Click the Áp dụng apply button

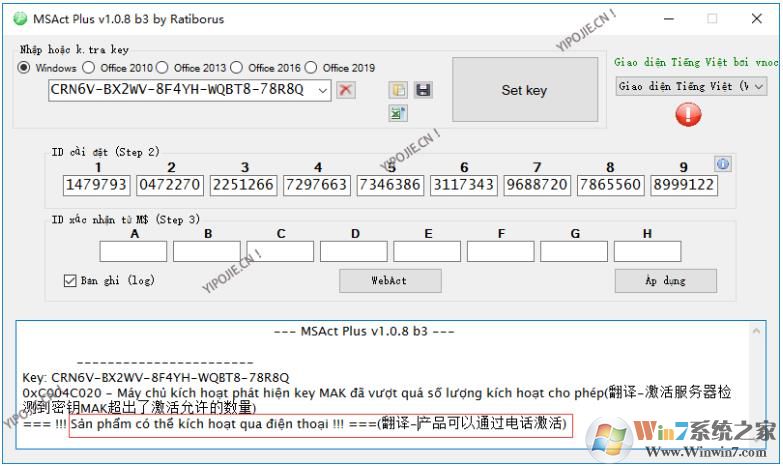click(666, 281)
